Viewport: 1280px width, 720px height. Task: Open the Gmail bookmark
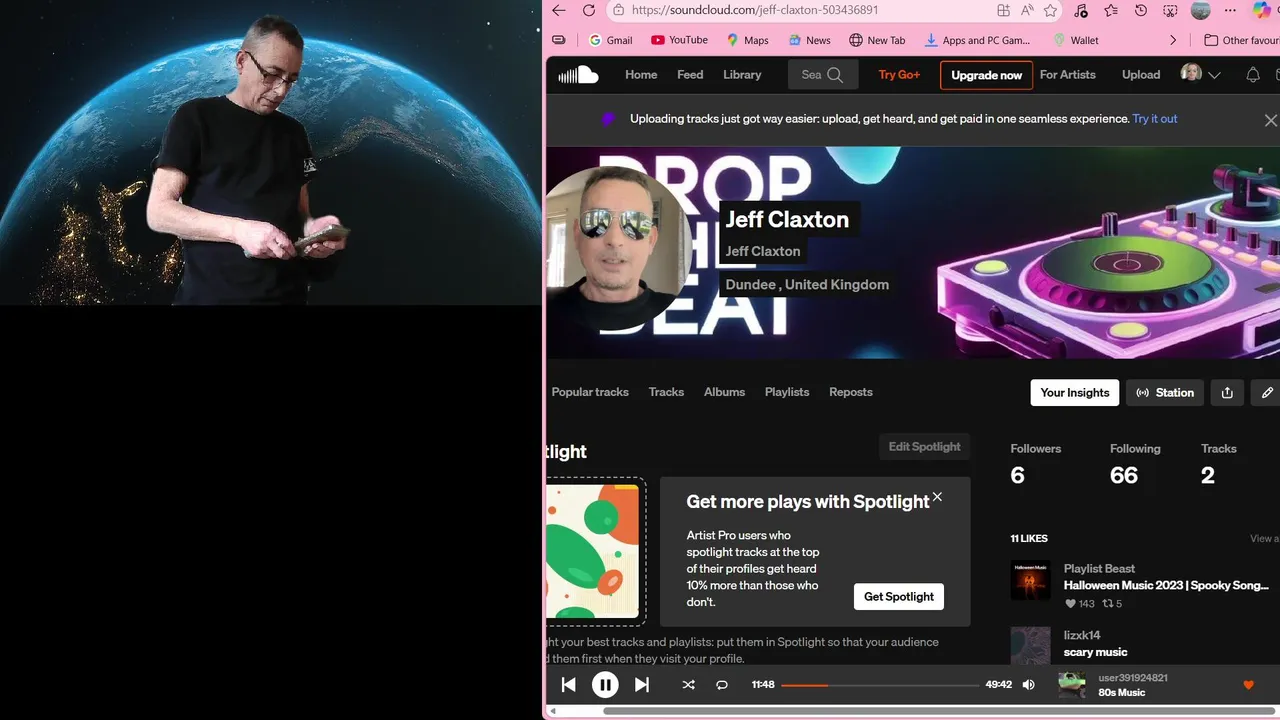(x=610, y=40)
